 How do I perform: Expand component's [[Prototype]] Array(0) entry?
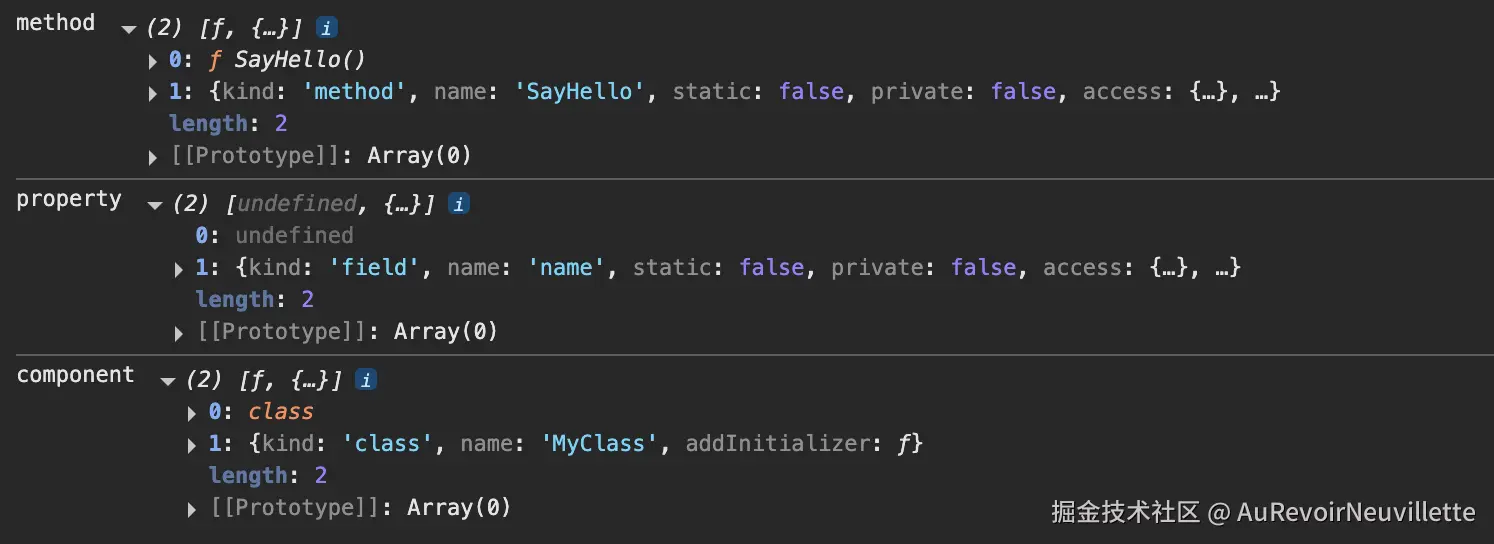(x=192, y=509)
